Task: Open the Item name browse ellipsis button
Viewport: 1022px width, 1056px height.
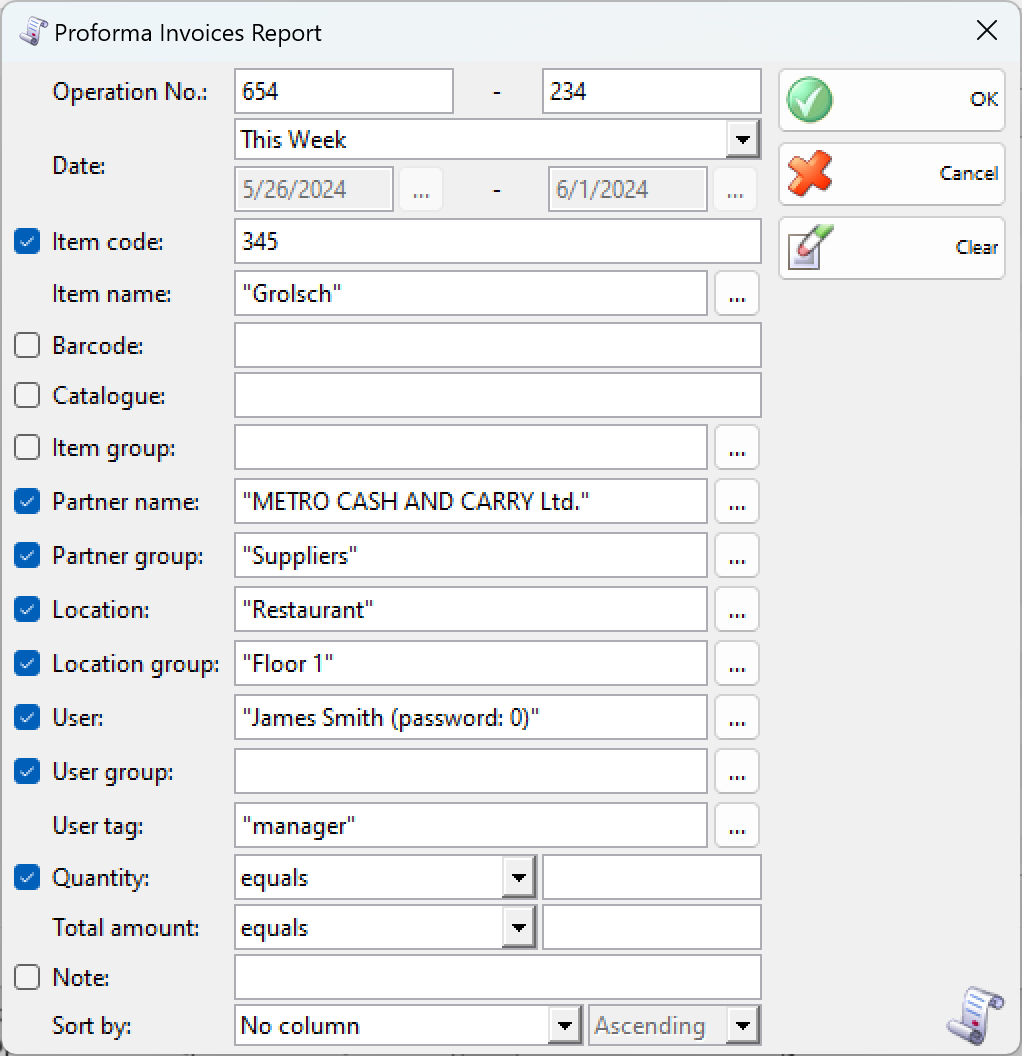Action: (737, 294)
